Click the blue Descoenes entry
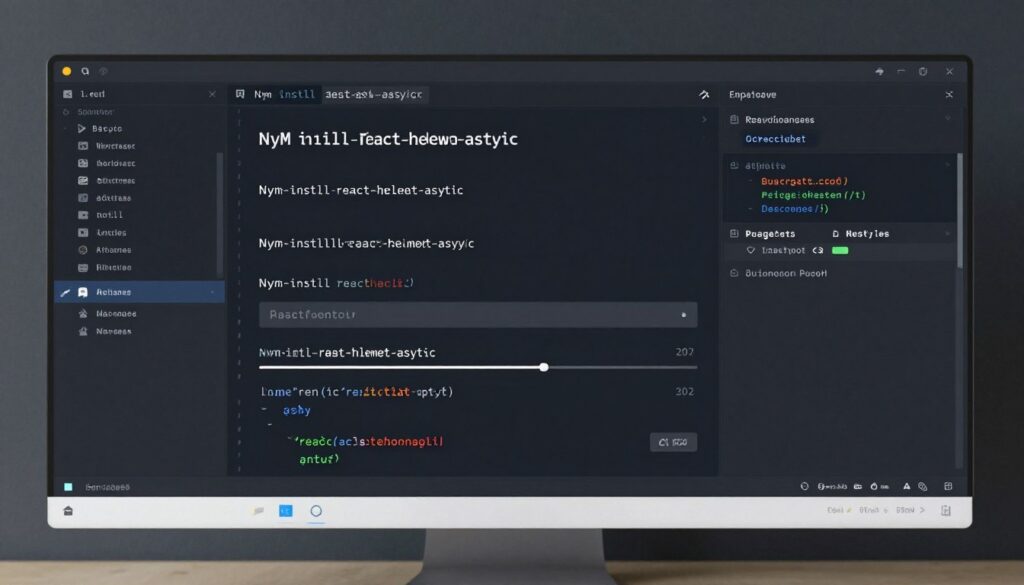Viewport: 1024px width, 585px height. 795,209
